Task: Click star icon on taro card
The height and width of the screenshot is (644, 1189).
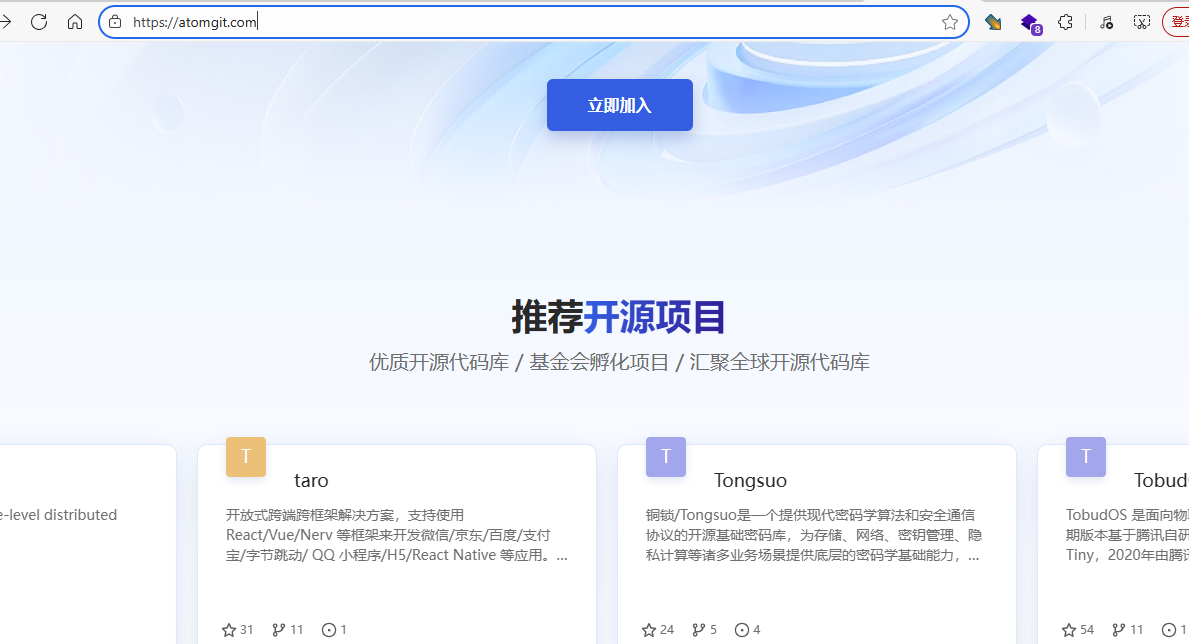Action: click(x=229, y=630)
